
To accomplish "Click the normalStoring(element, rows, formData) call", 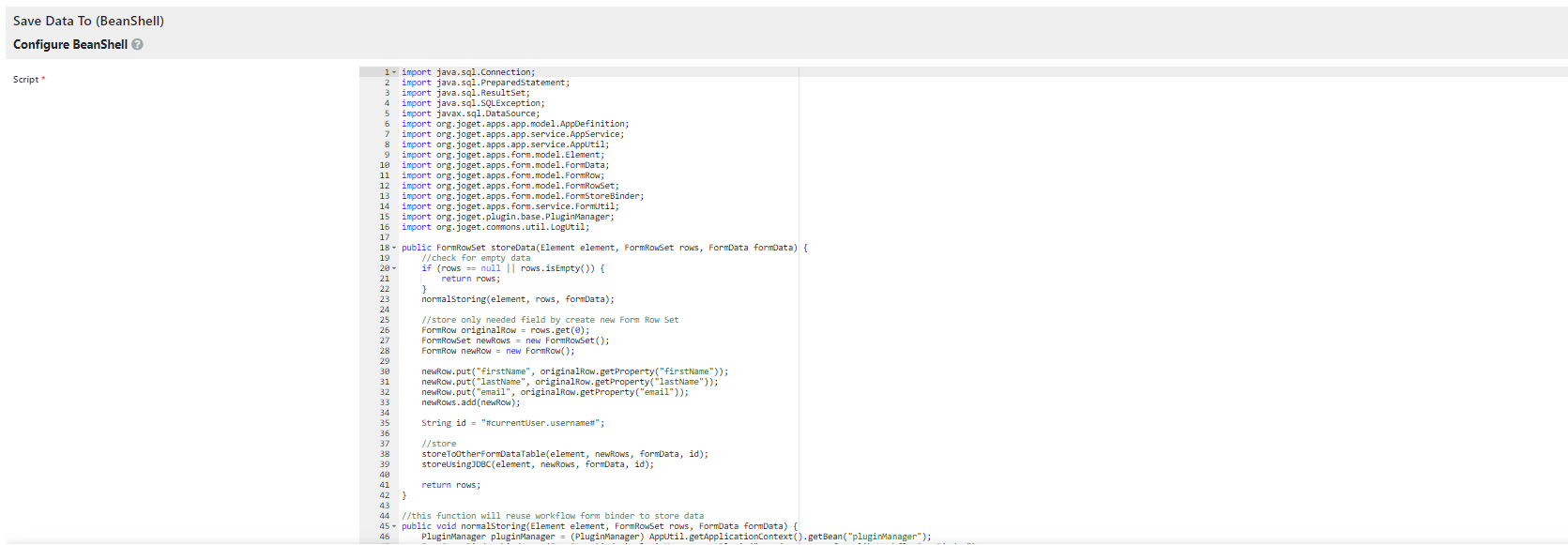I will pyautogui.click(x=517, y=299).
